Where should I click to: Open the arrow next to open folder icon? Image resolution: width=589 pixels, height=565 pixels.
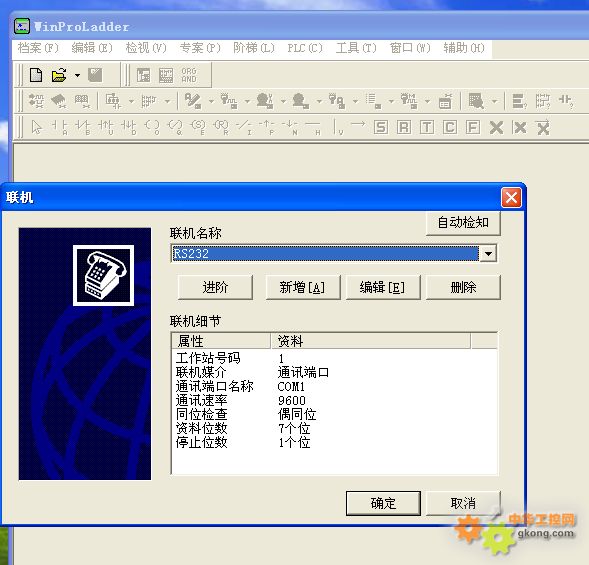click(x=77, y=75)
